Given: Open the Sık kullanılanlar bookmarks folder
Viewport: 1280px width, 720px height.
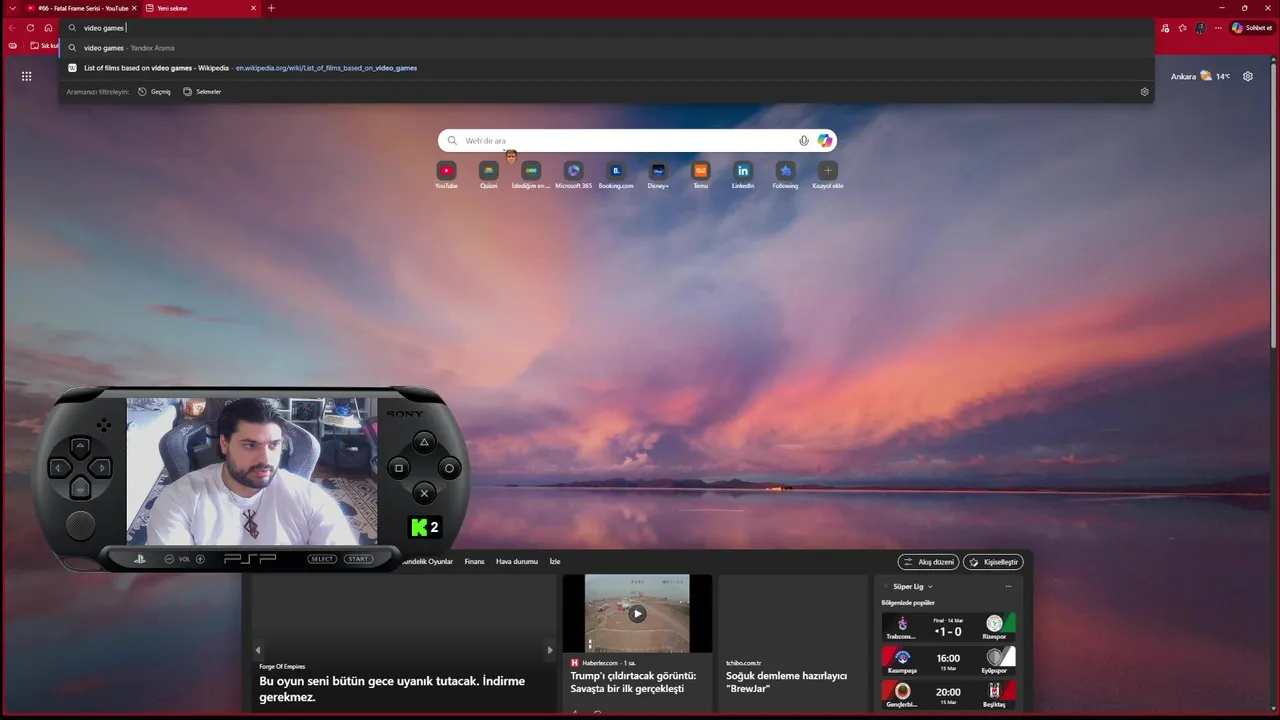Looking at the screenshot, I should coord(44,46).
